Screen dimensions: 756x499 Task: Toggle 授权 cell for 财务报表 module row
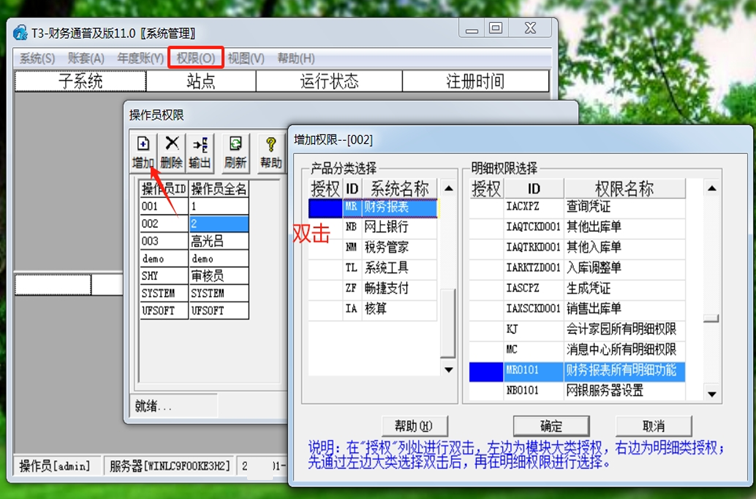coord(325,208)
